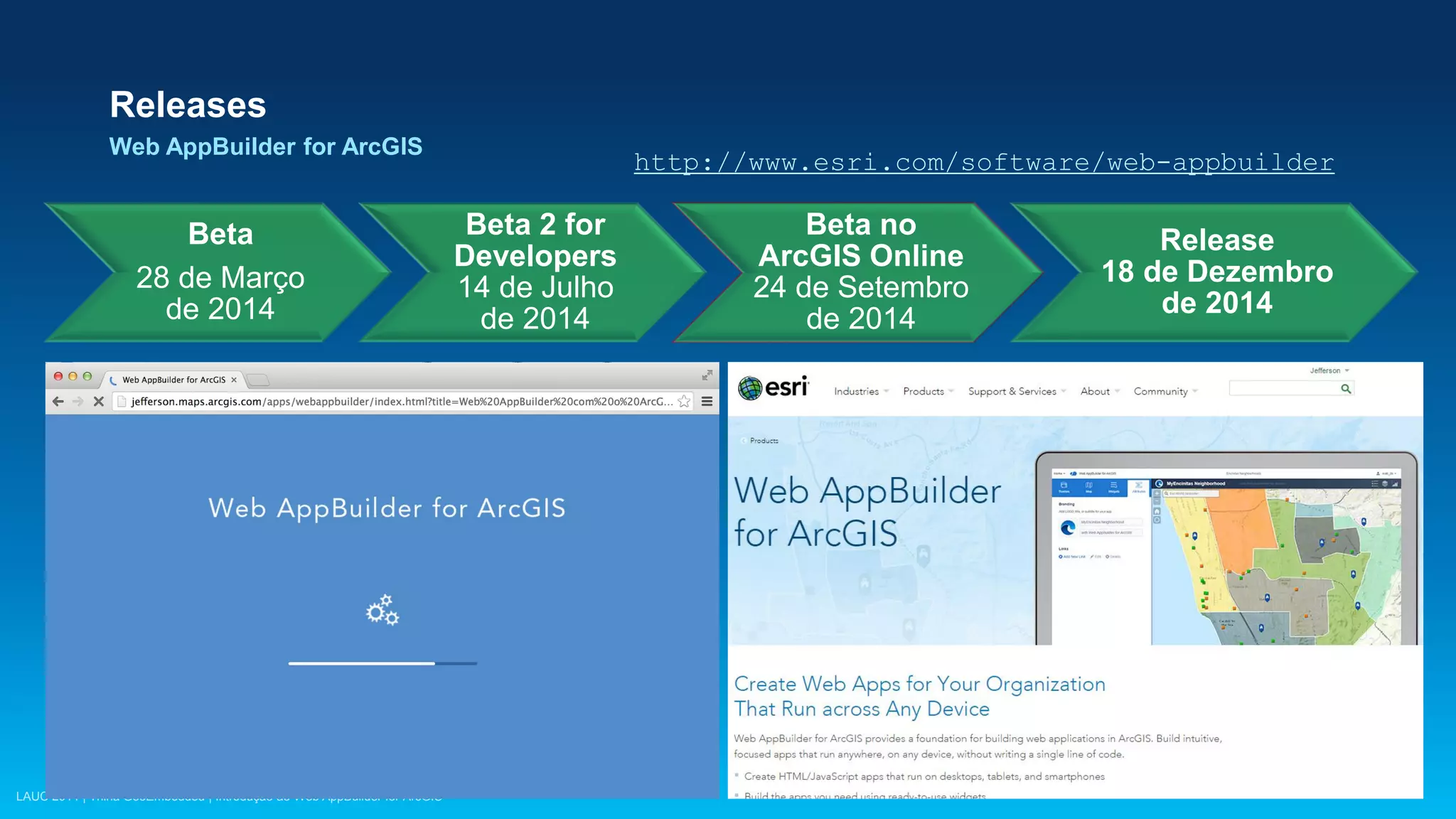Click the red close window button
1456x819 pixels.
[x=58, y=376]
